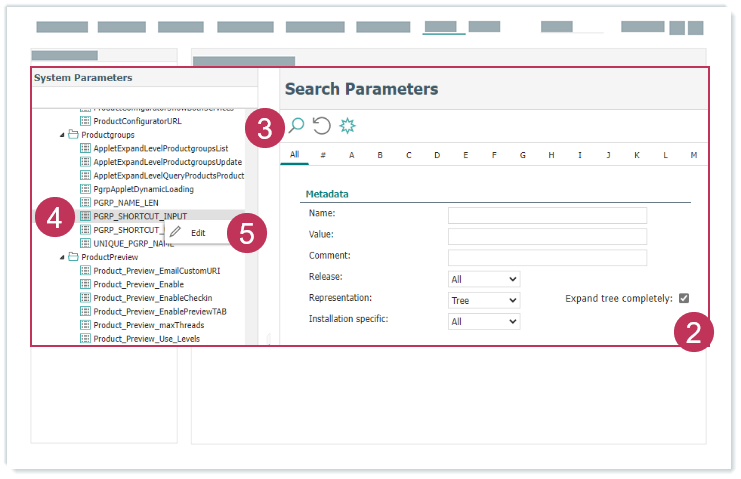Click the magnifier search icon
Image resolution: width=741 pixels, height=479 pixels.
coord(296,125)
